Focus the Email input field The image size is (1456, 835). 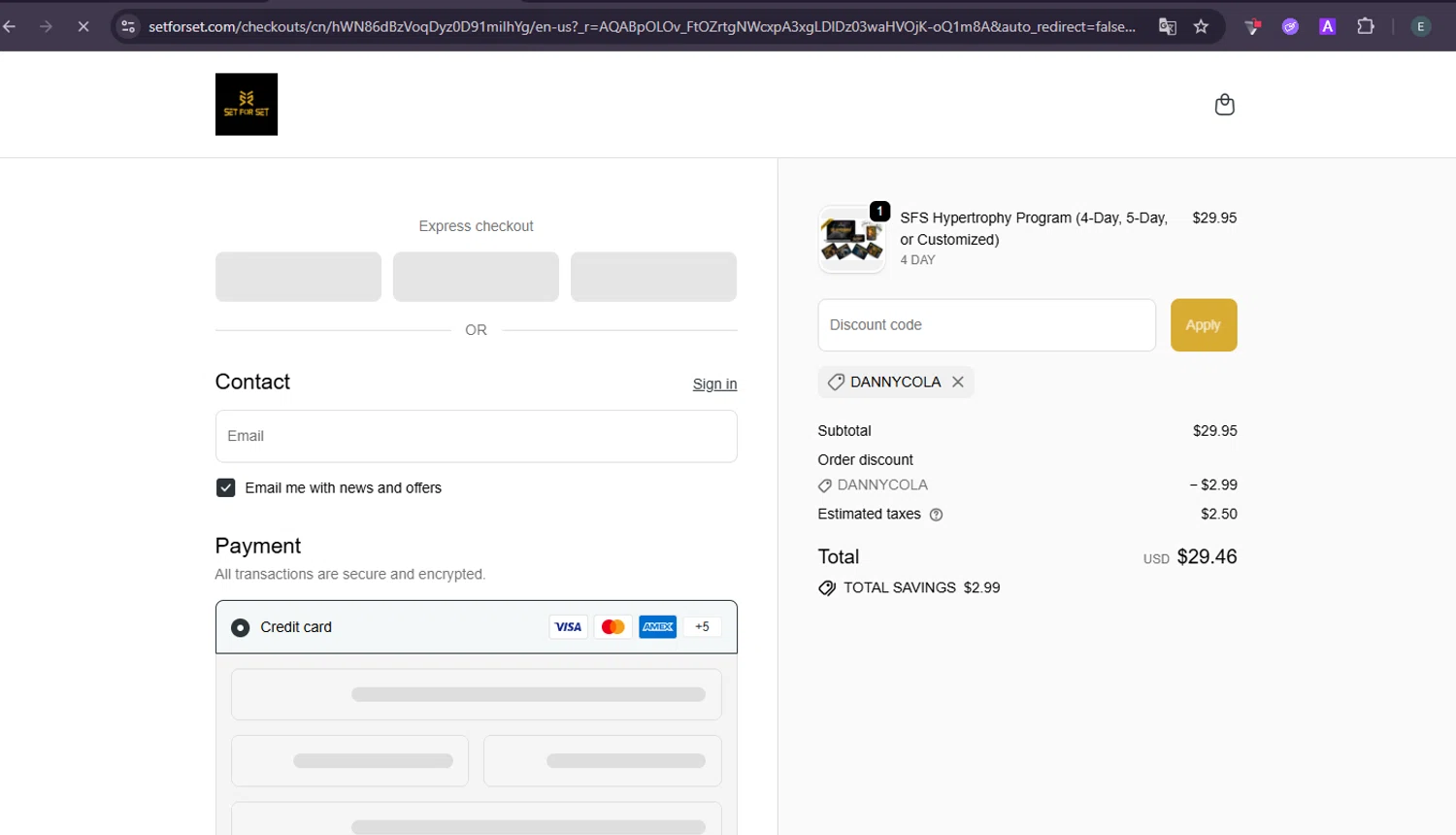point(476,436)
